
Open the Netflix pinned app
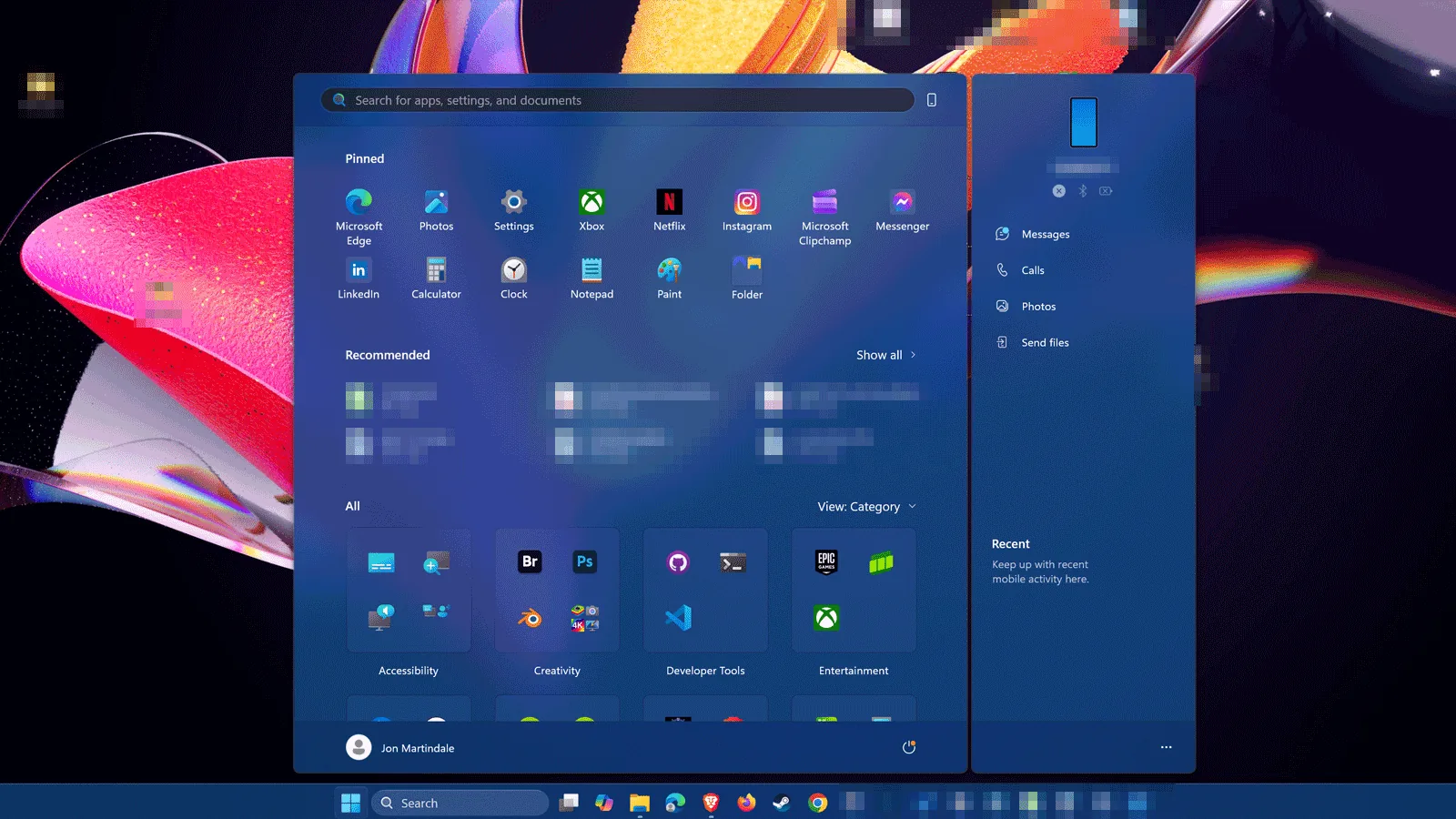(x=669, y=210)
